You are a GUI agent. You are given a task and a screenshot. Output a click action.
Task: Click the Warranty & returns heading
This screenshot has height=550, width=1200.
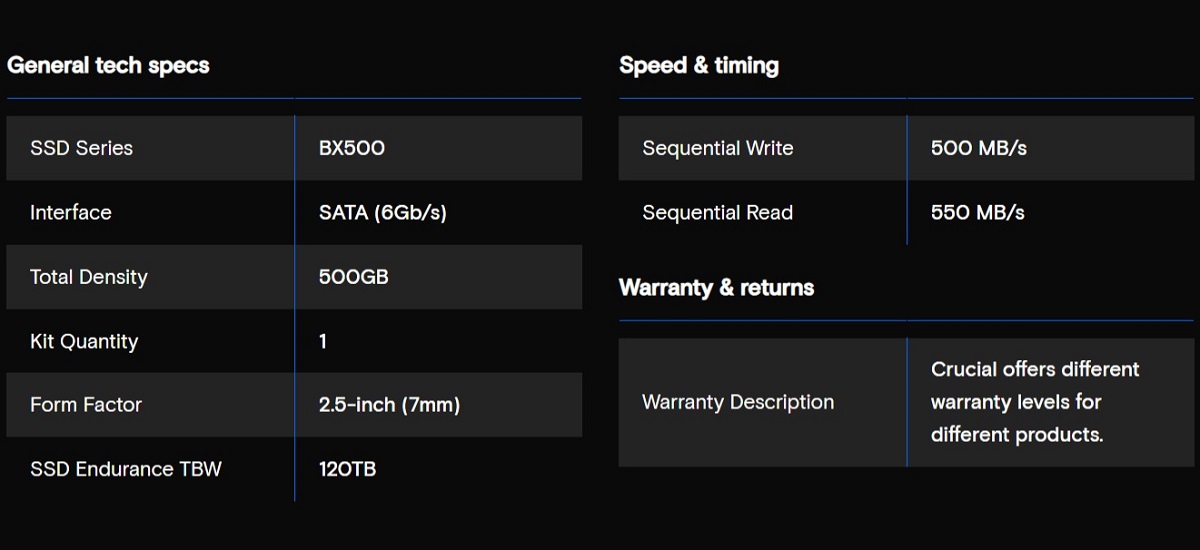pyautogui.click(x=716, y=288)
